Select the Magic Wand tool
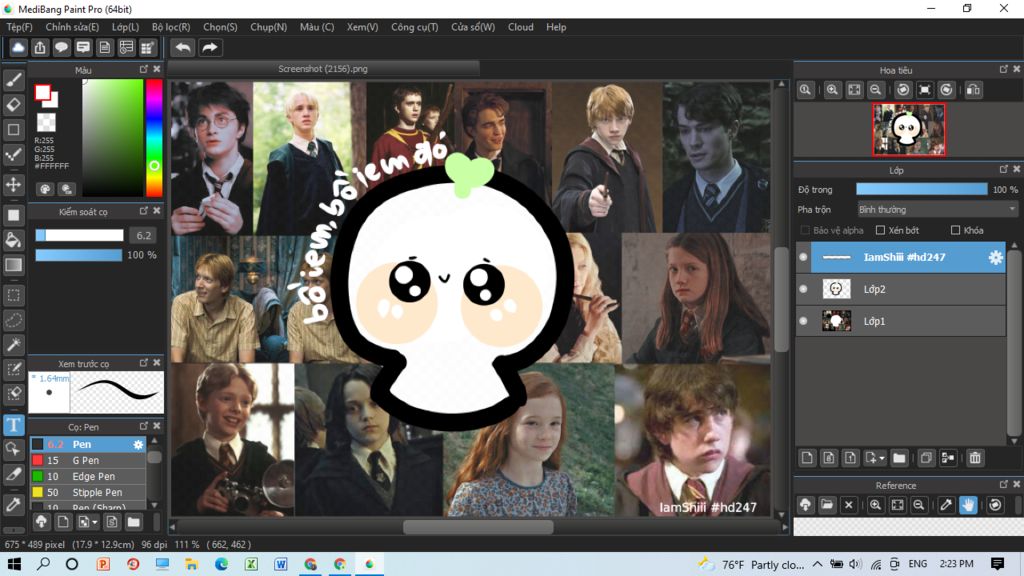 pyautogui.click(x=13, y=345)
